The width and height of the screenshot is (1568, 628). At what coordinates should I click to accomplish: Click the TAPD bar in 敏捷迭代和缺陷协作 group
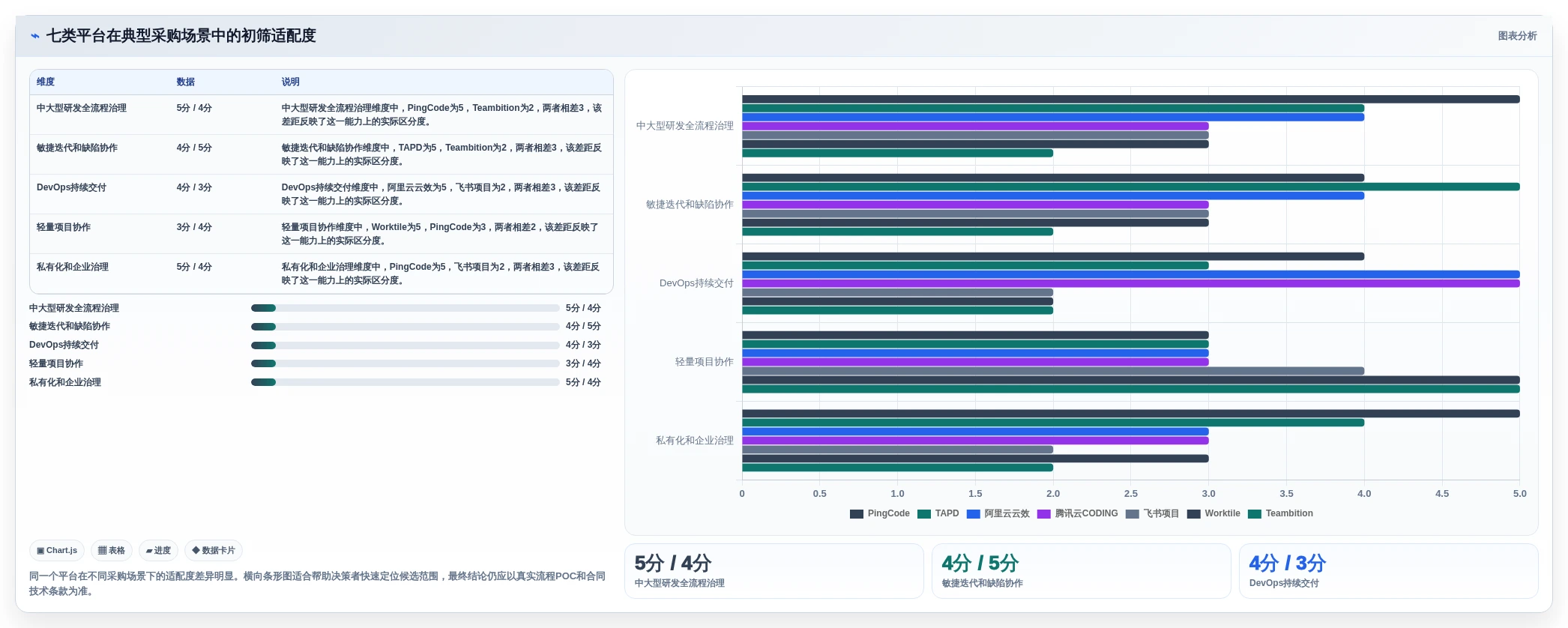tap(1131, 187)
